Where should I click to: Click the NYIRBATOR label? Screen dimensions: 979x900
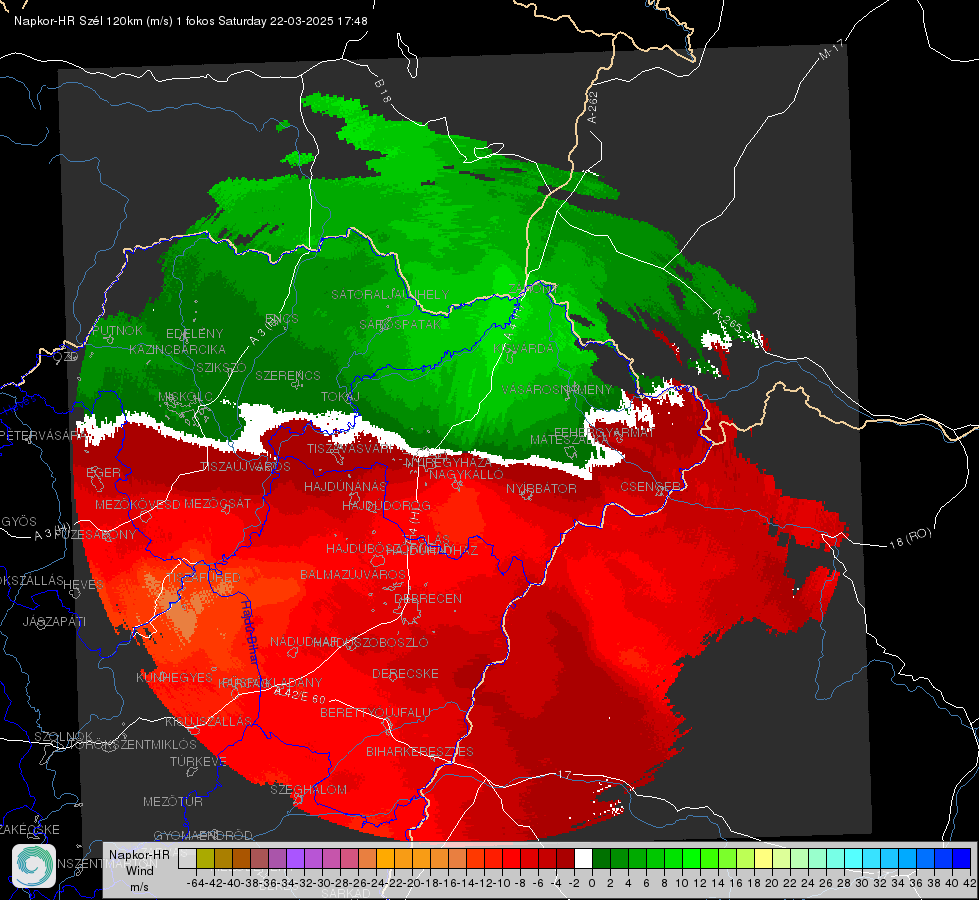pos(541,488)
